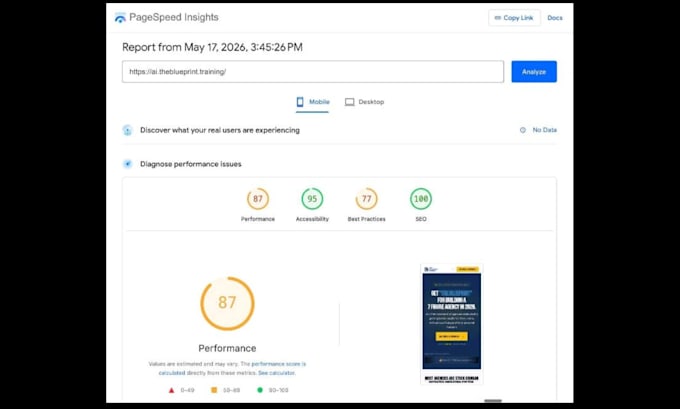Select the Performance score 87 gauge
This screenshot has width=680, height=409.
pyautogui.click(x=258, y=199)
